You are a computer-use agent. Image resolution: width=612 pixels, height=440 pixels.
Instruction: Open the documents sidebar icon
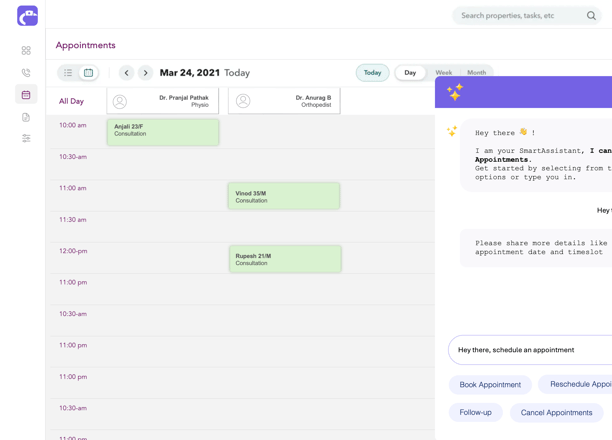tap(26, 117)
